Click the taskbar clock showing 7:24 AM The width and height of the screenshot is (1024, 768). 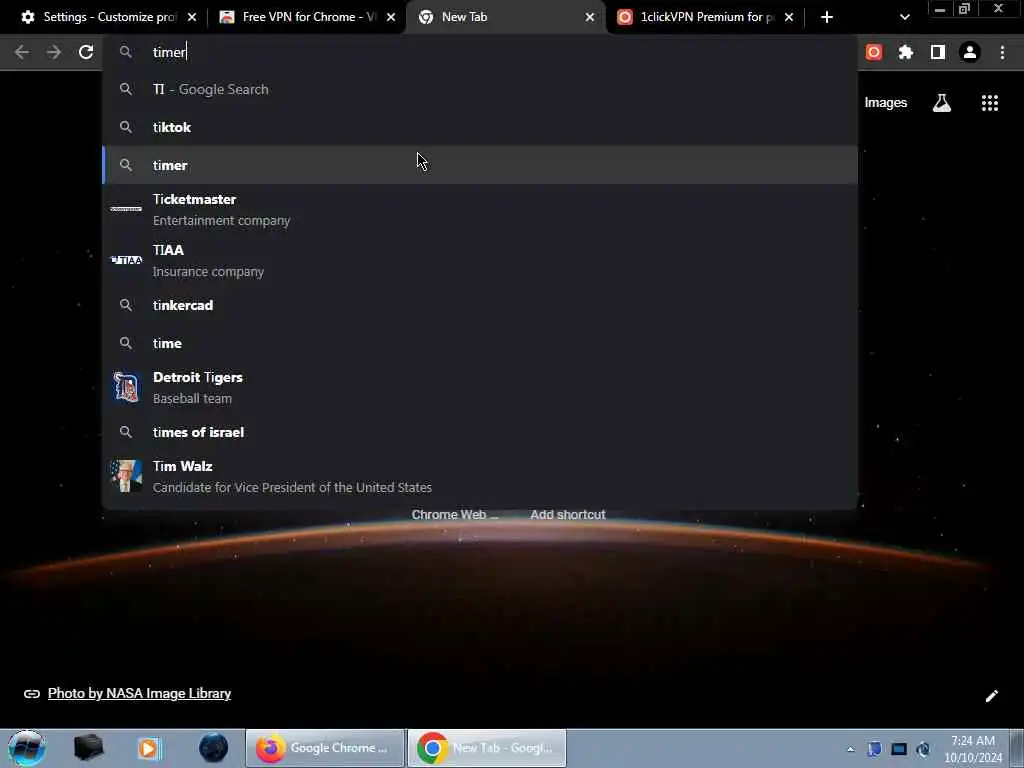point(972,748)
